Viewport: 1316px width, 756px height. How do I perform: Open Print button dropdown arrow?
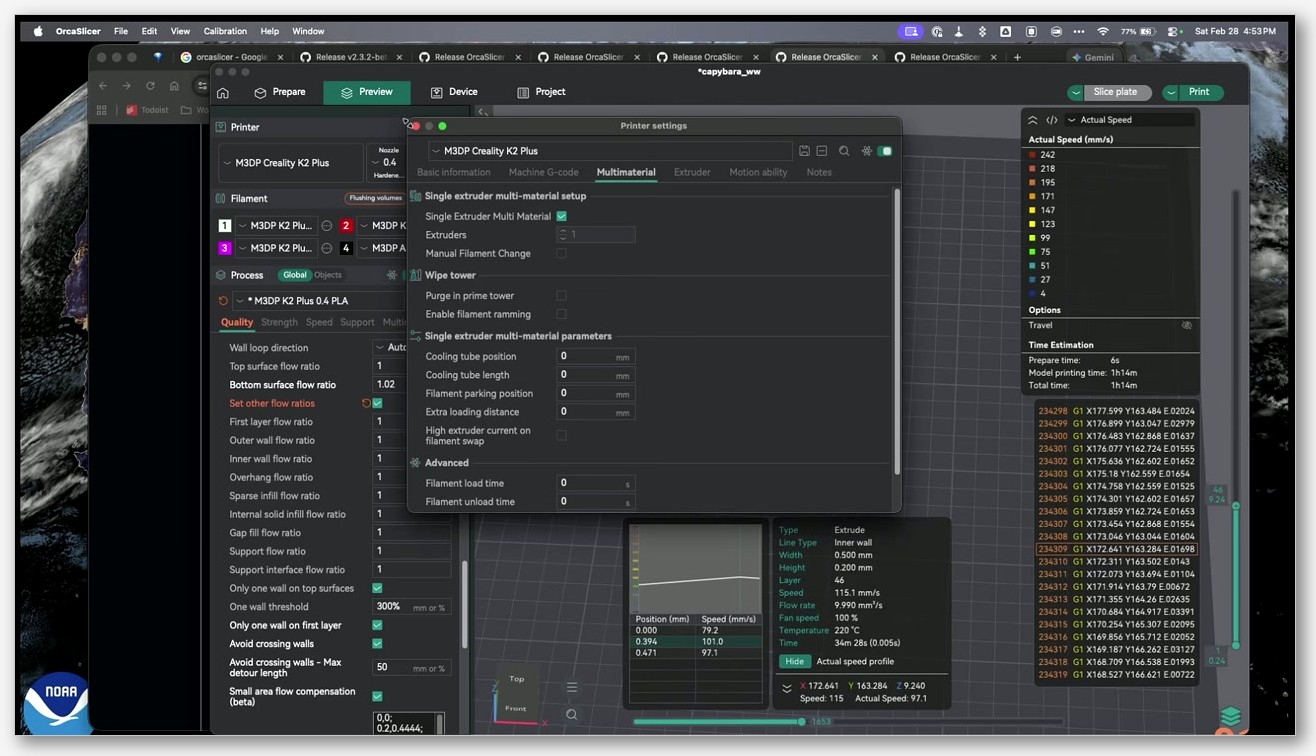pyautogui.click(x=1171, y=92)
